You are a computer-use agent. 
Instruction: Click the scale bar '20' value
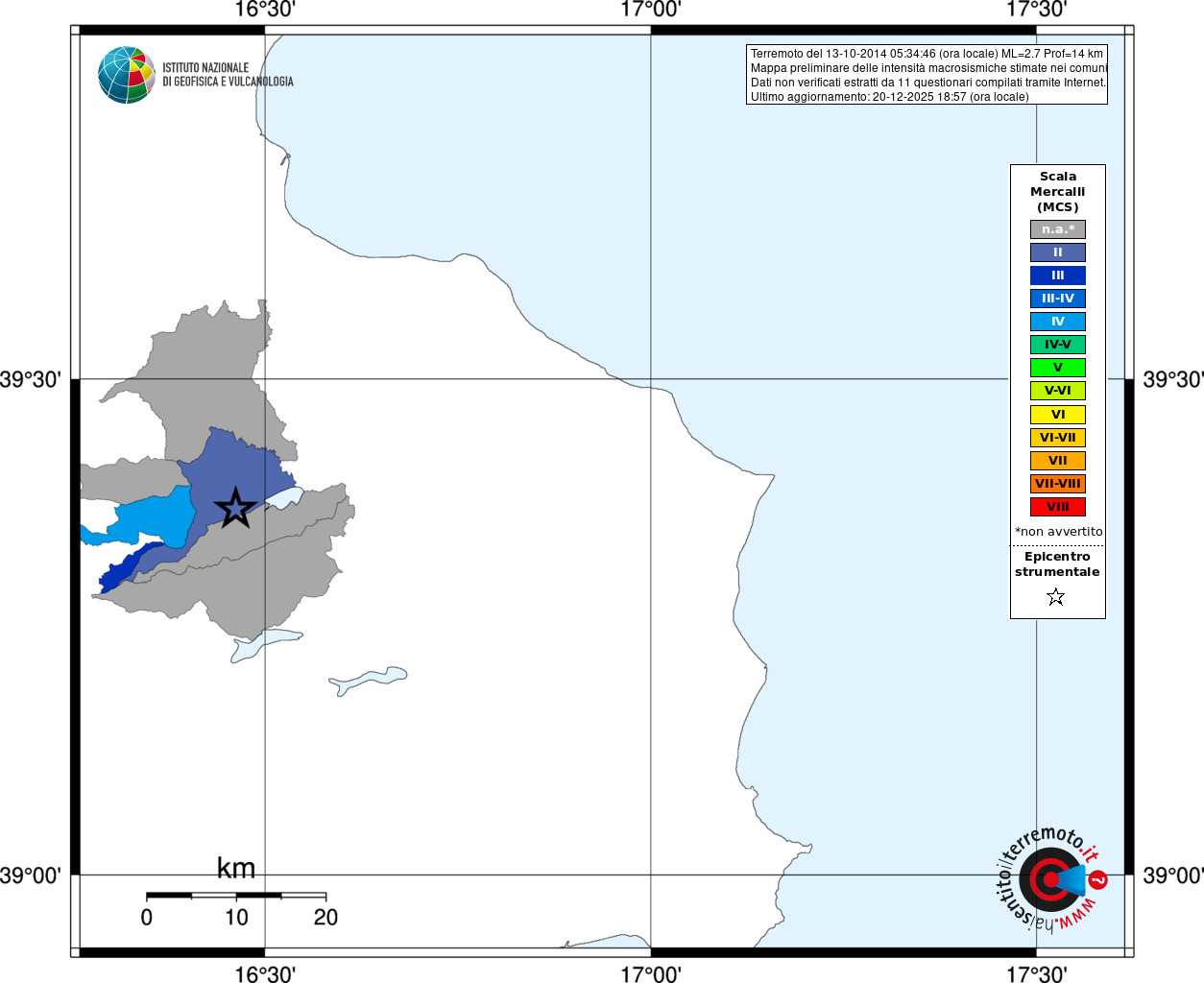tap(325, 918)
